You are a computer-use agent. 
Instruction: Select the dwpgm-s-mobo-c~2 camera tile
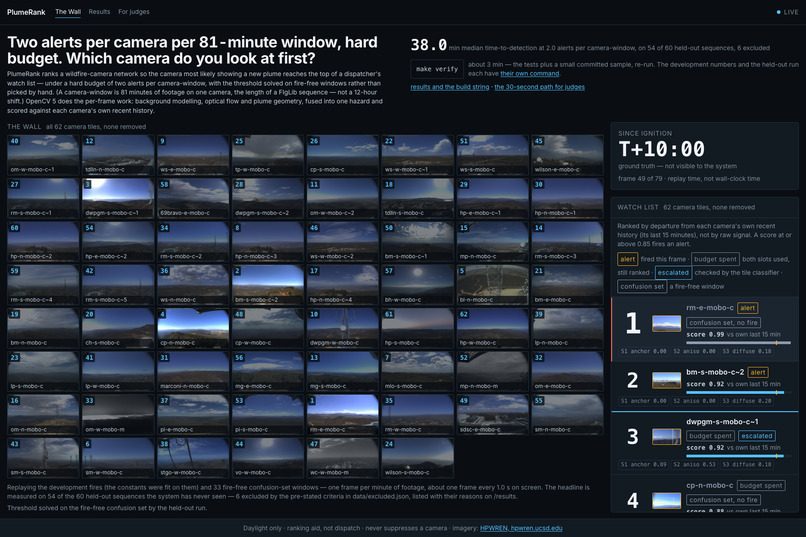[x=268, y=198]
